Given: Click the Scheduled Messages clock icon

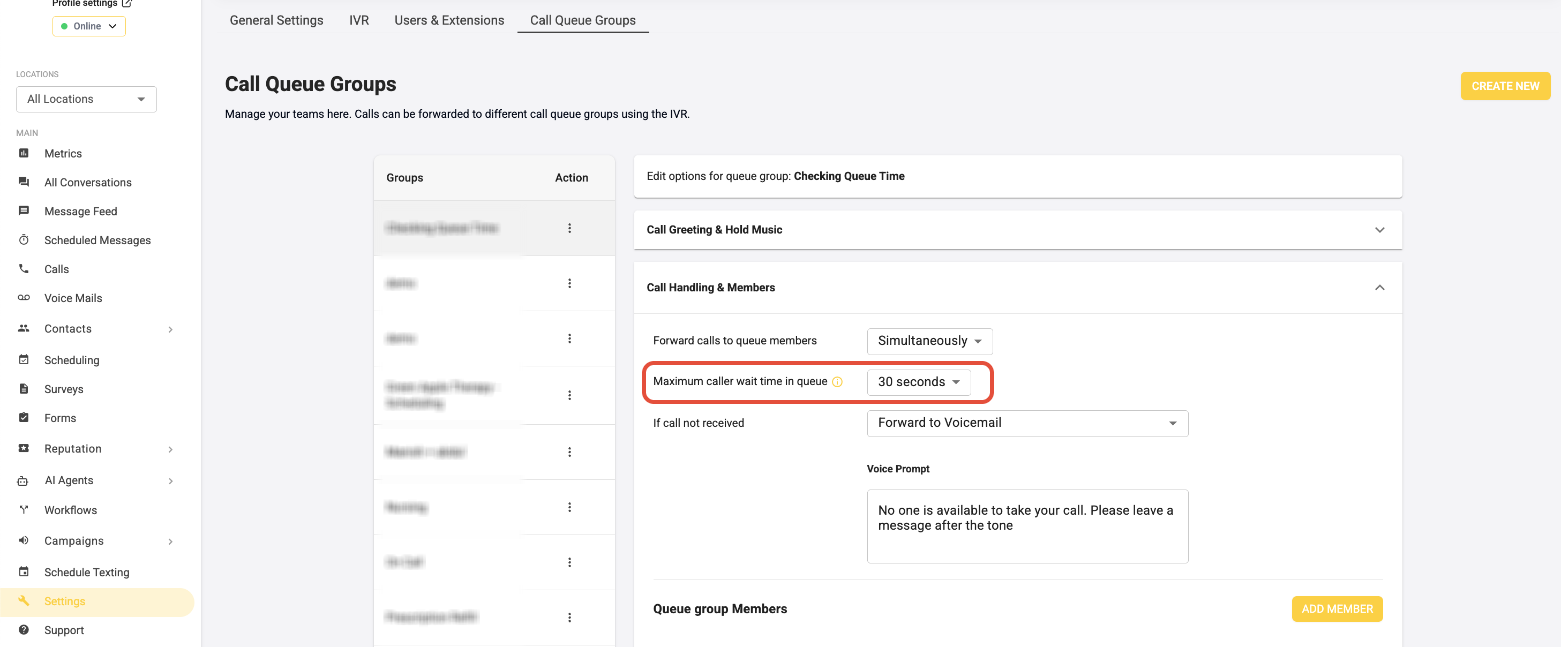Looking at the screenshot, I should coord(24,240).
